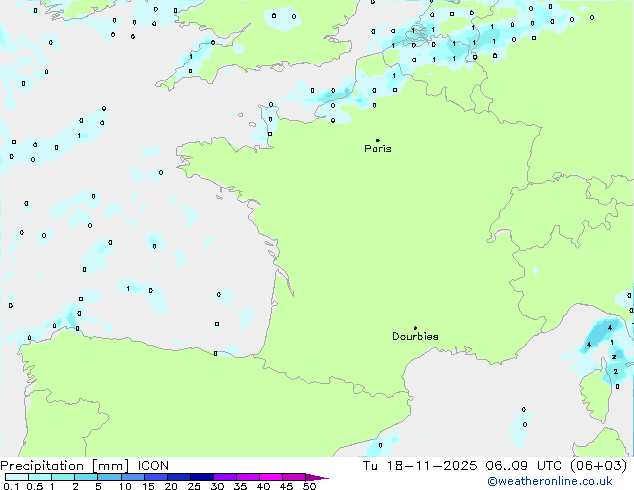Pick the legend swatch between 0.5 and 1
Image resolution: width=634 pixels, height=490 pixels.
(x=40, y=477)
